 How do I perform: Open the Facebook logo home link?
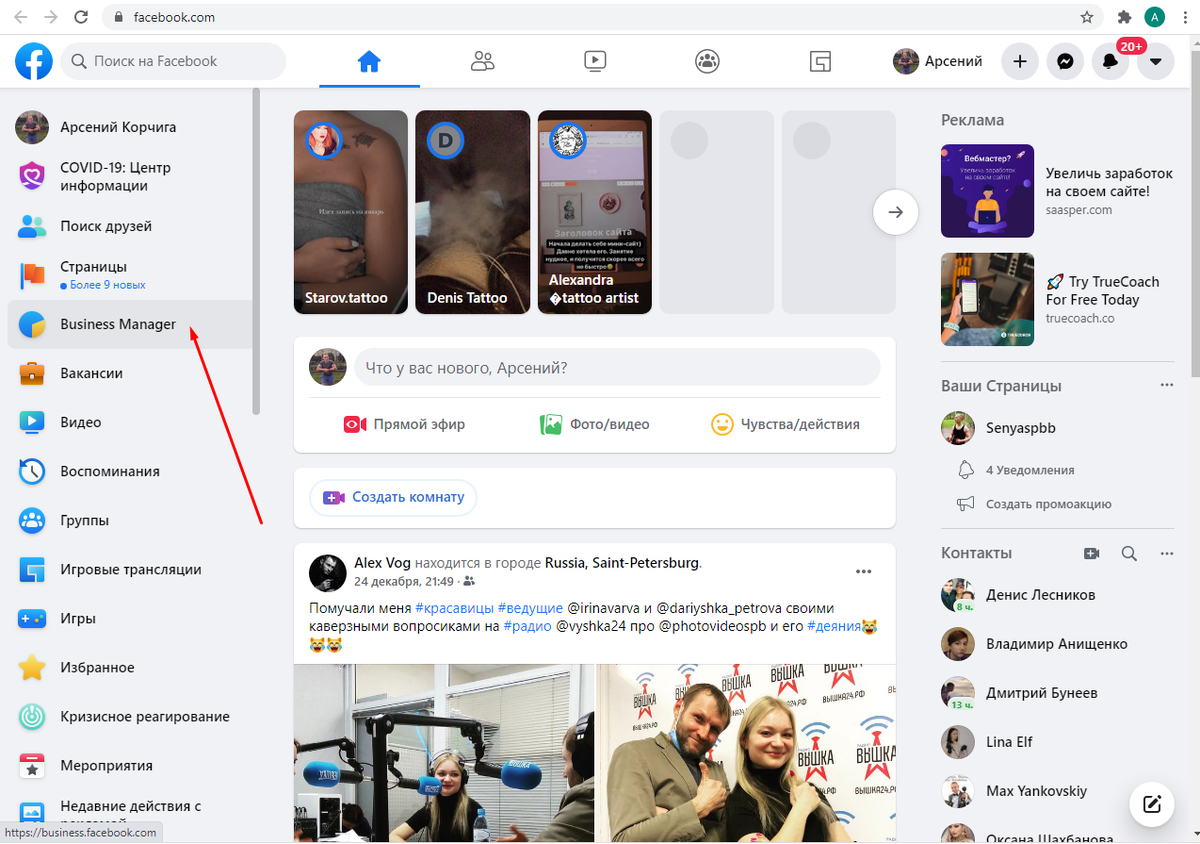point(34,61)
